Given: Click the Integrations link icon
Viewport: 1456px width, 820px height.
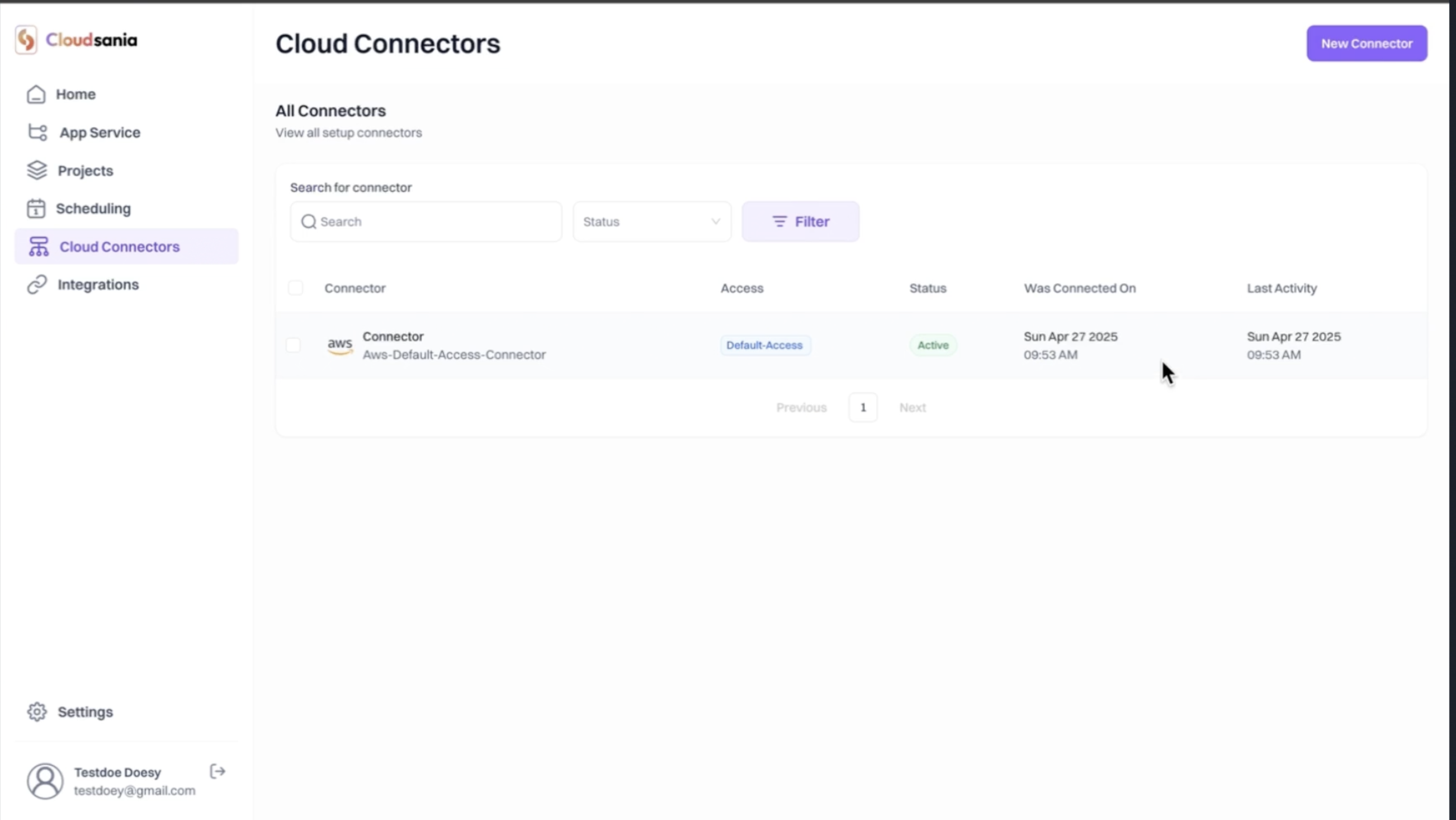Looking at the screenshot, I should (x=37, y=285).
